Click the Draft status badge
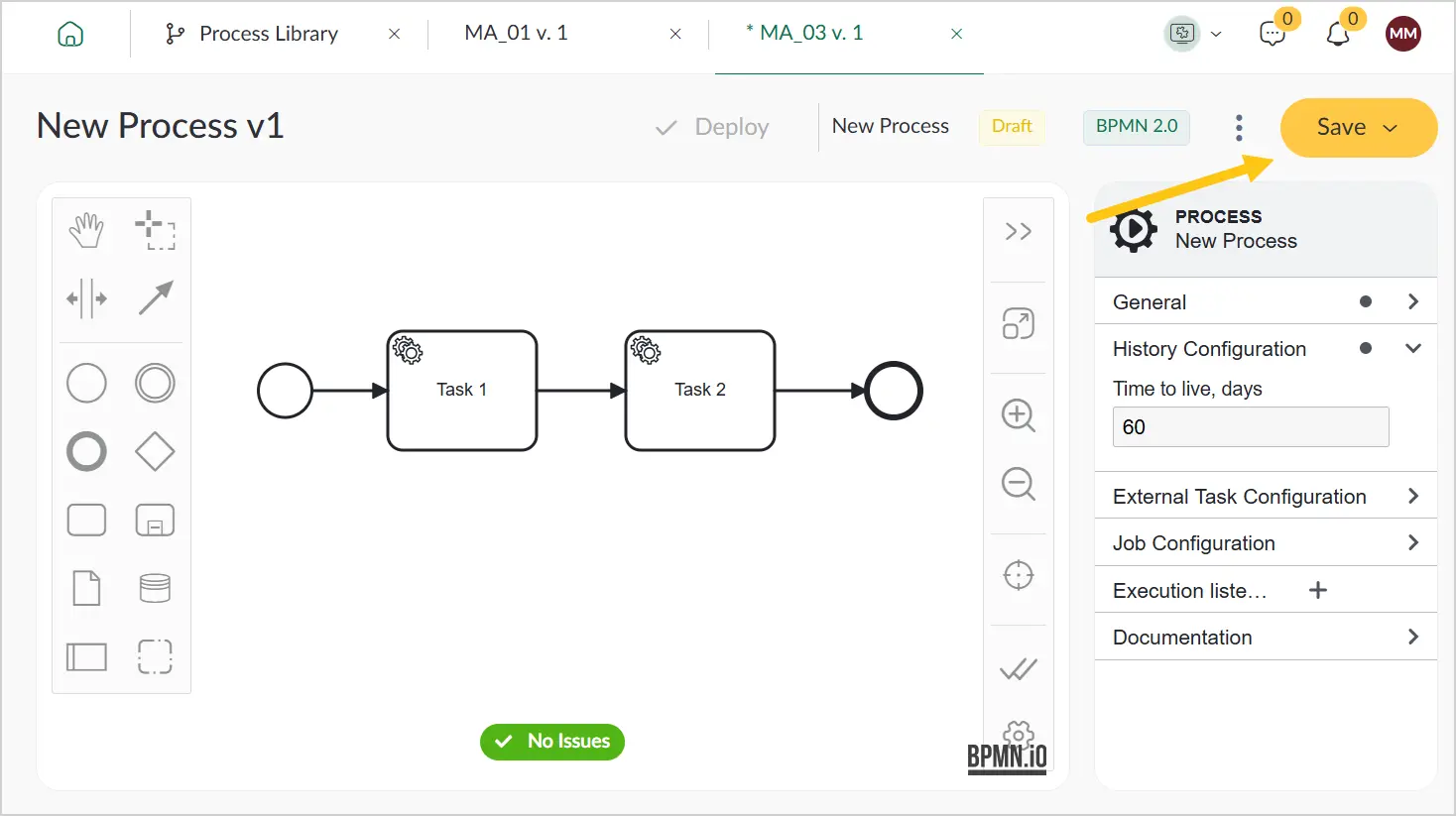This screenshot has width=1456, height=816. point(1012,126)
